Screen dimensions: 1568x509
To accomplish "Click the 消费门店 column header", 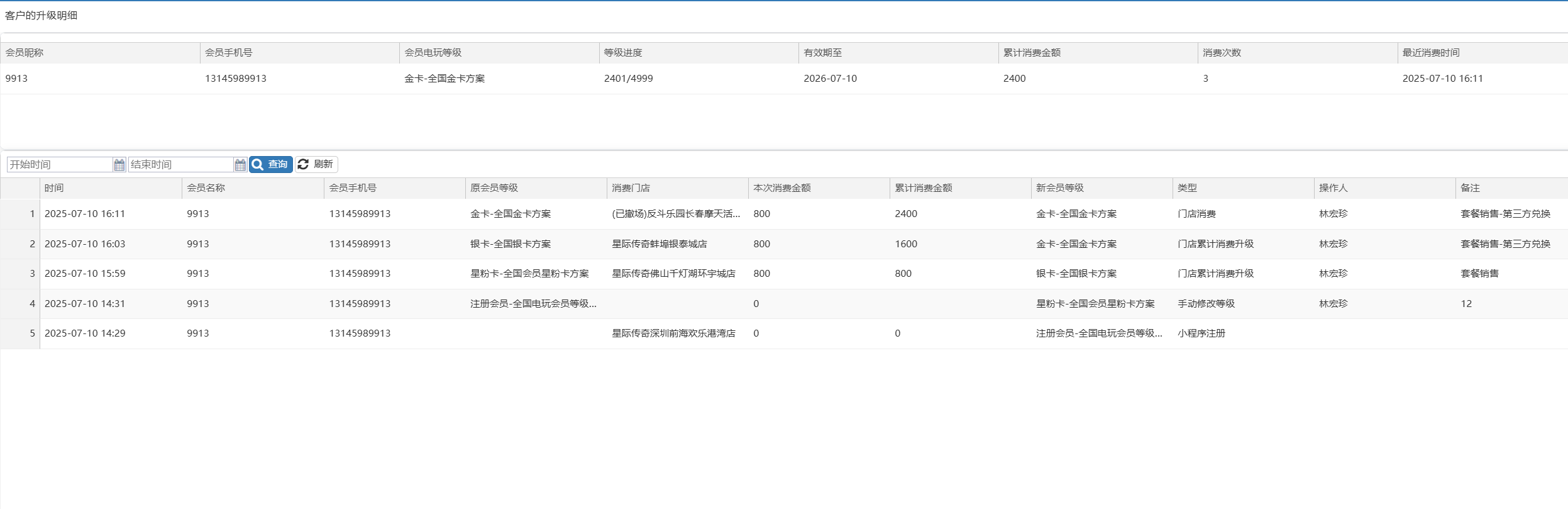I will coord(631,188).
